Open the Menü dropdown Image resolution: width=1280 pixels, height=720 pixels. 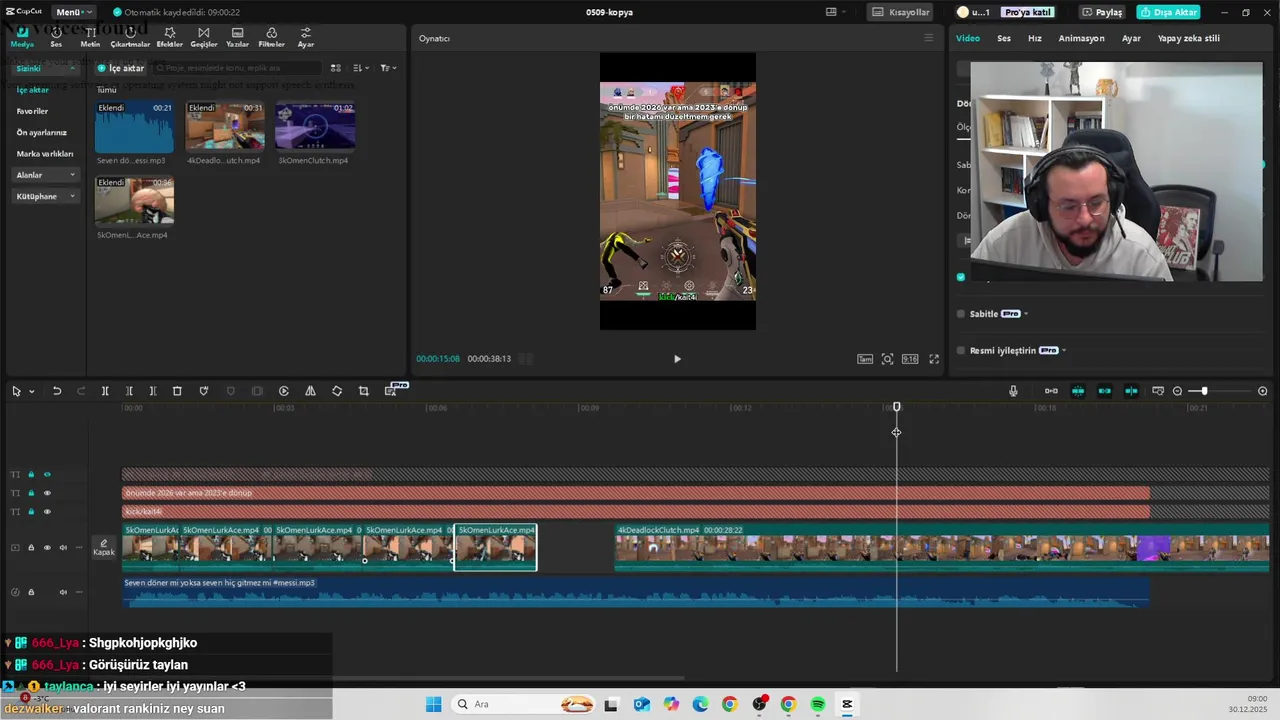(x=73, y=12)
